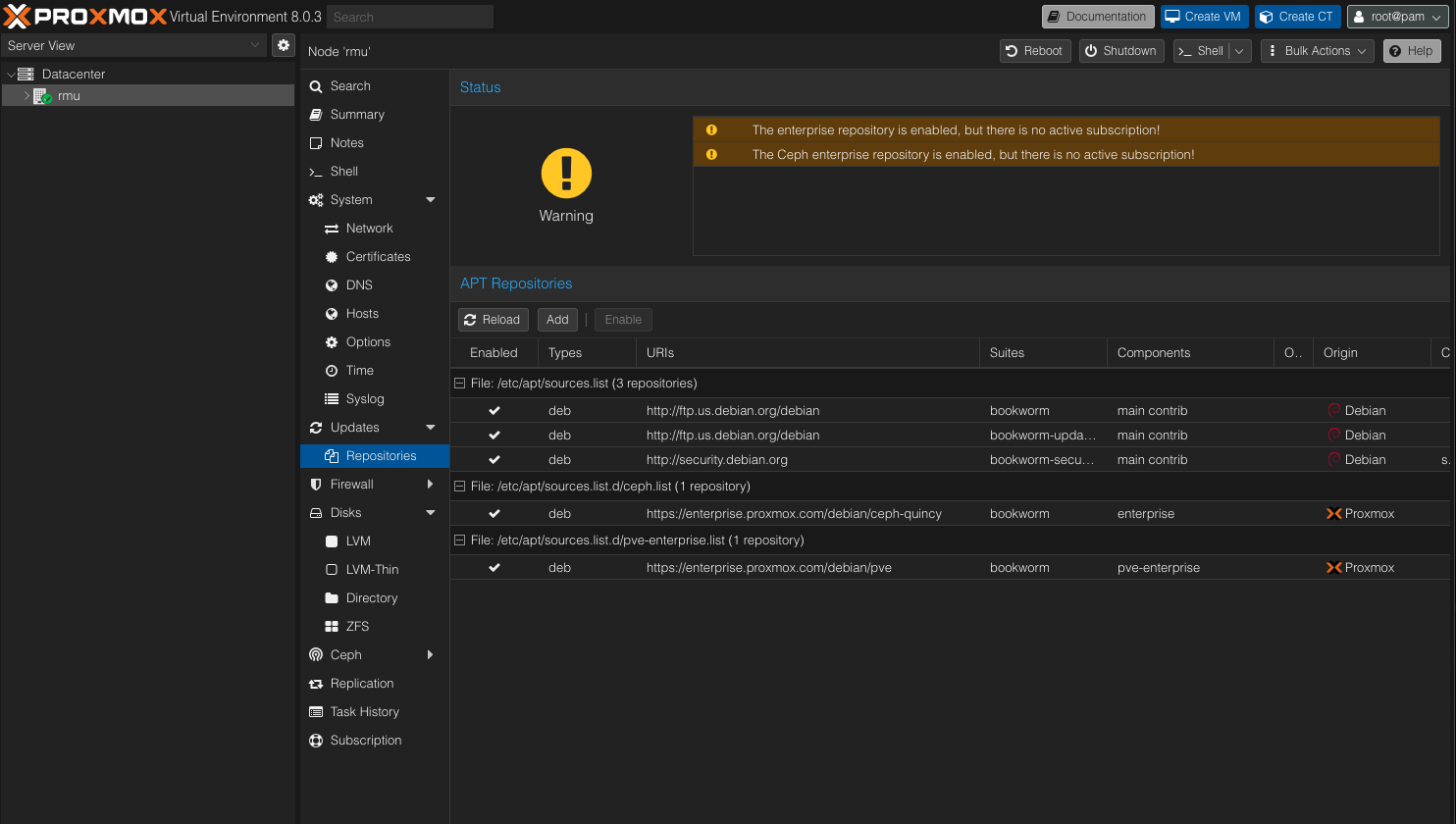1456x824 pixels.
Task: Click the top Search input field
Action: click(x=411, y=17)
